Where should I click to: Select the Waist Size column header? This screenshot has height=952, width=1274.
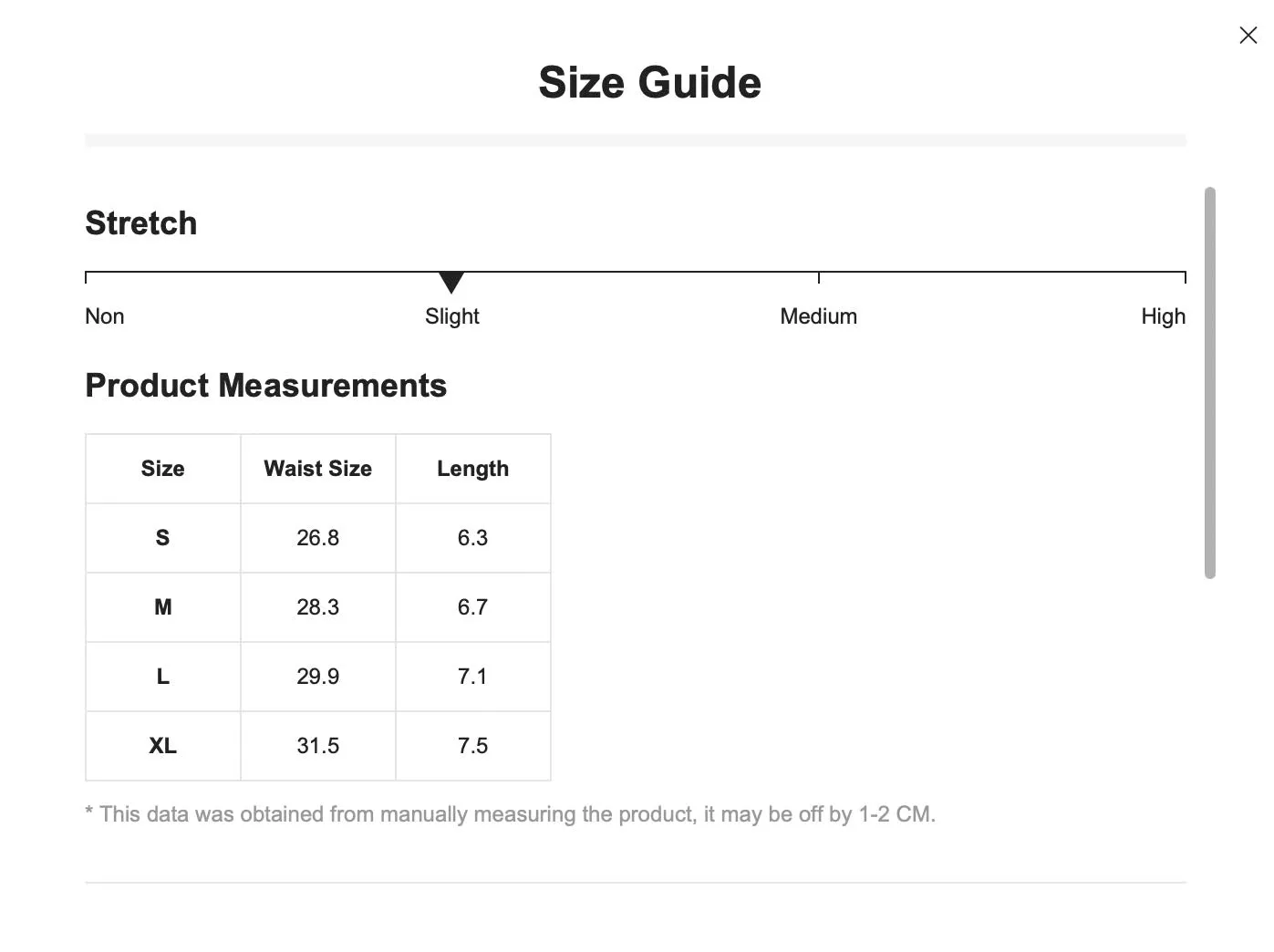tap(318, 469)
